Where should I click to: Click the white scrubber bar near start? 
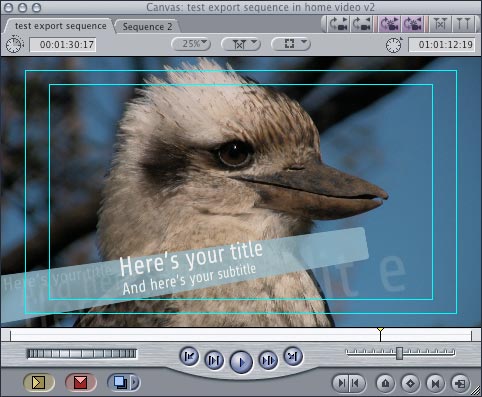tap(20, 335)
